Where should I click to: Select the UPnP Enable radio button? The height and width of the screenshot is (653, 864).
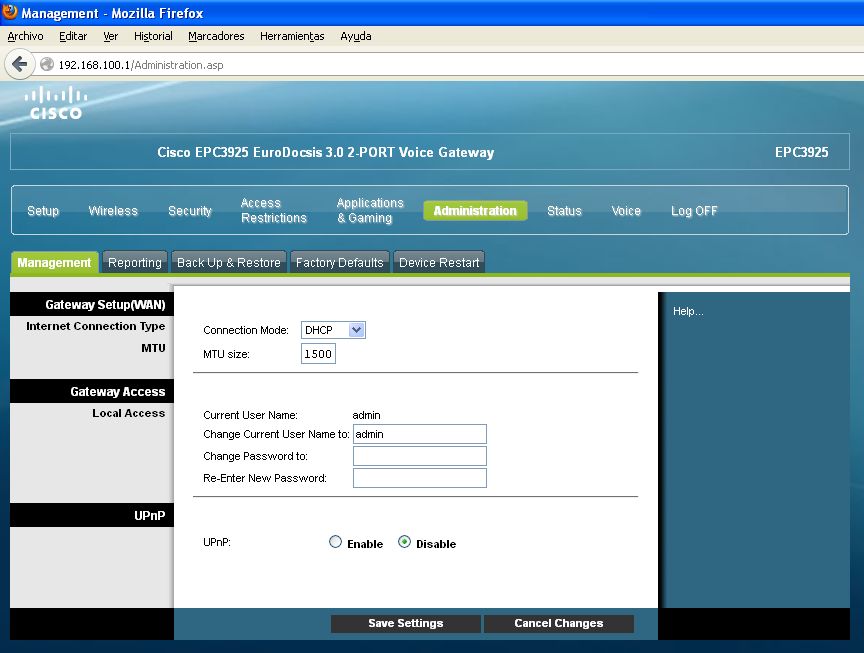tap(335, 542)
